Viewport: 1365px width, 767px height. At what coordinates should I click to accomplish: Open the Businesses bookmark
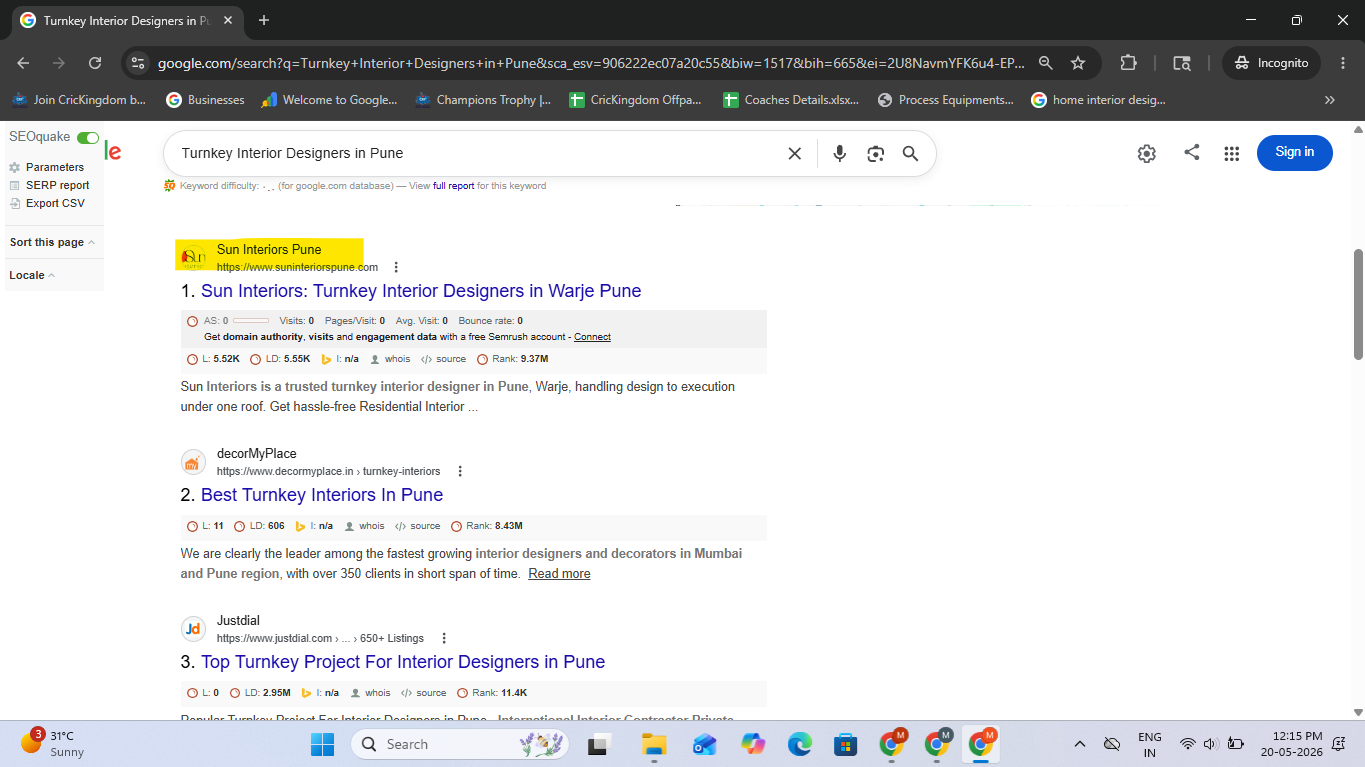[205, 100]
